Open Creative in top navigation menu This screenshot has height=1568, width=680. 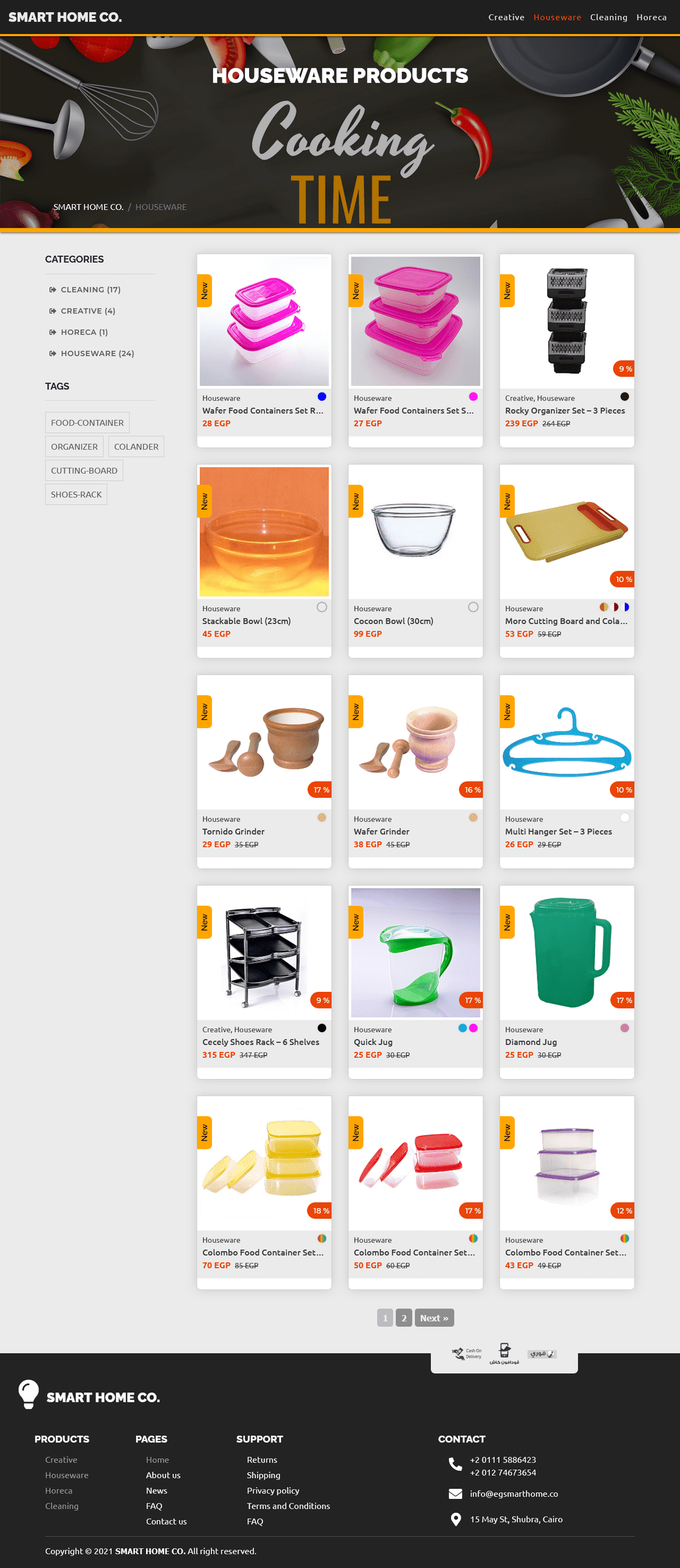[x=507, y=17]
